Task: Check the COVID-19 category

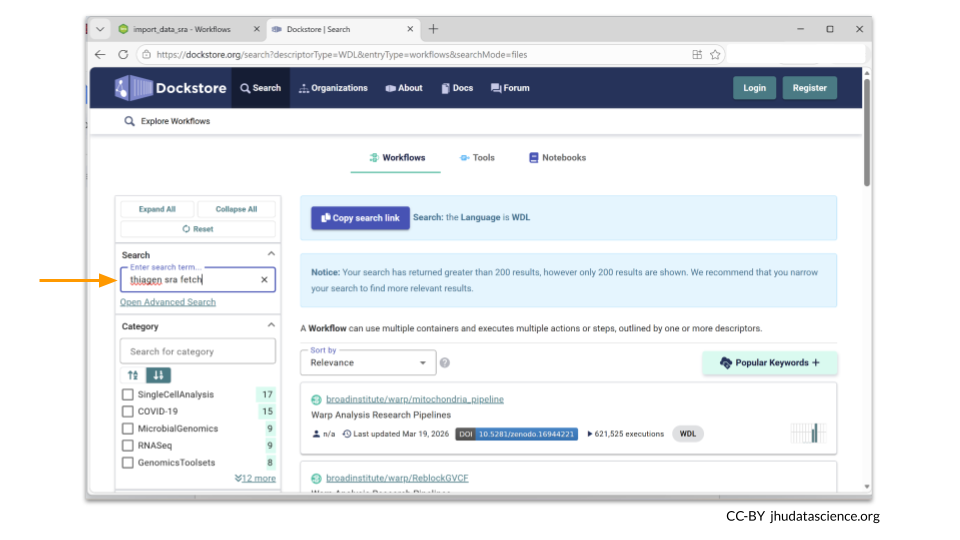Action: 127,411
